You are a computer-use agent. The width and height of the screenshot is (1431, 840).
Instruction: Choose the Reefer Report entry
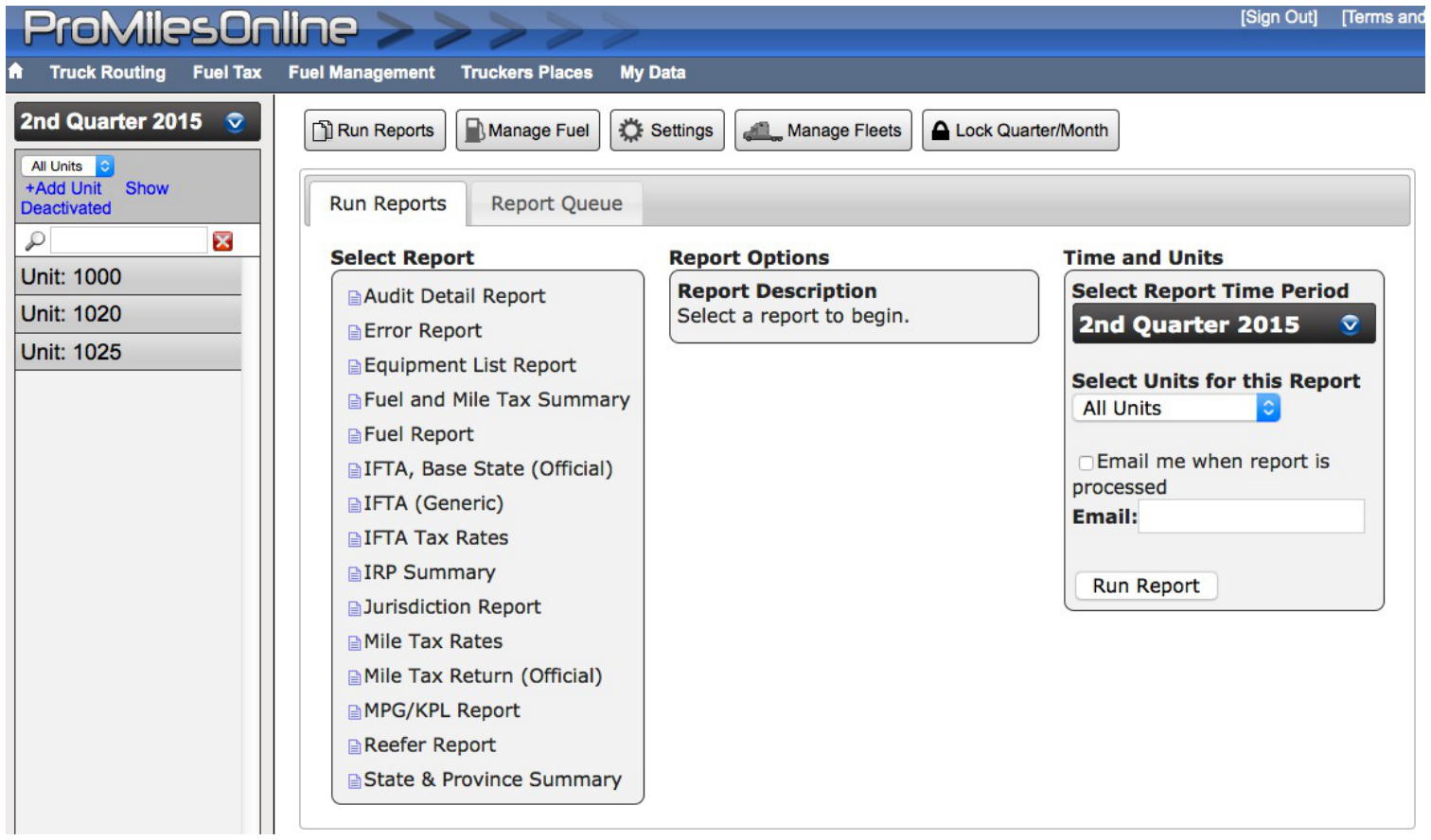pyautogui.click(x=430, y=744)
